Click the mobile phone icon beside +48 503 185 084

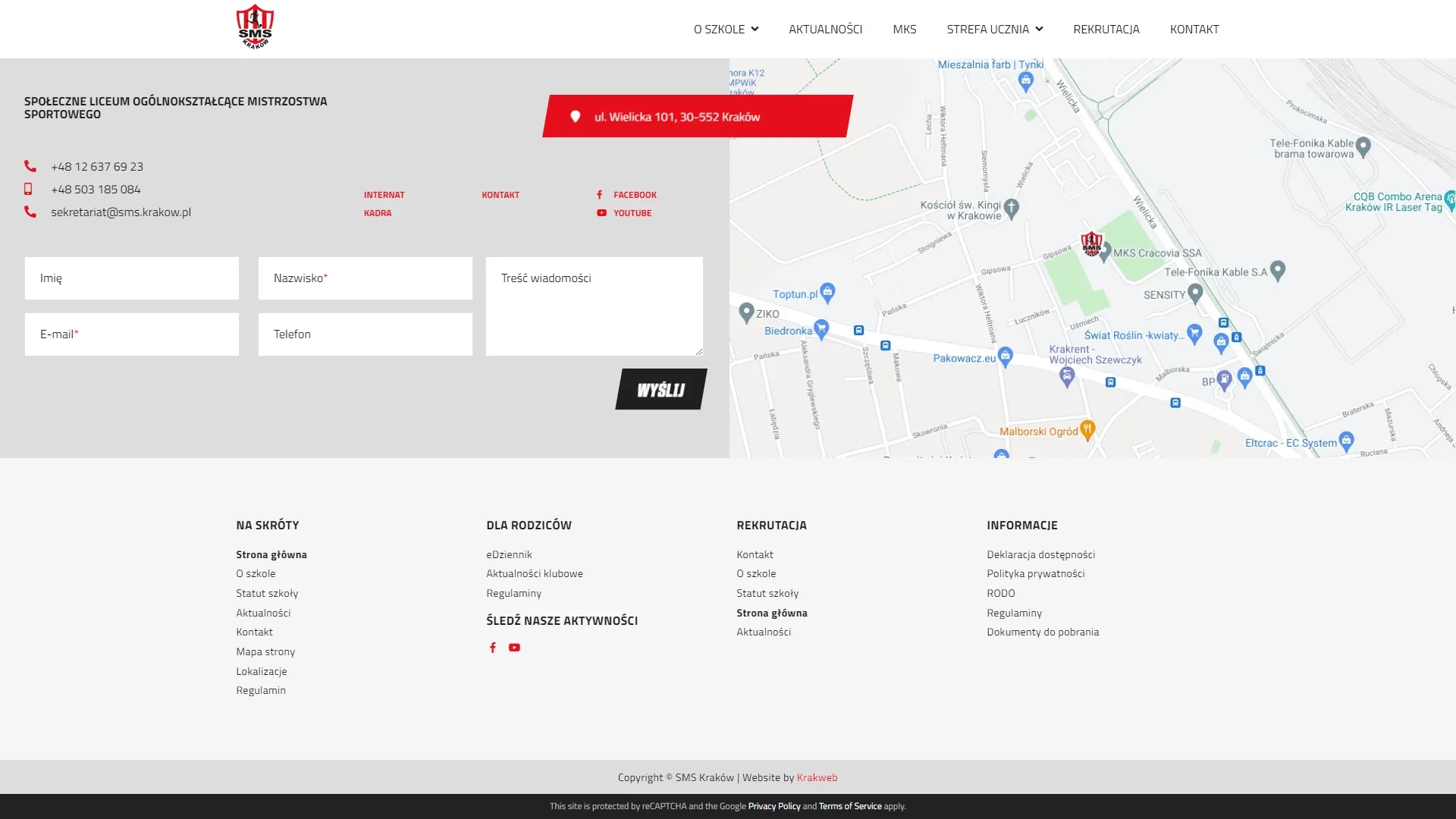tap(28, 189)
